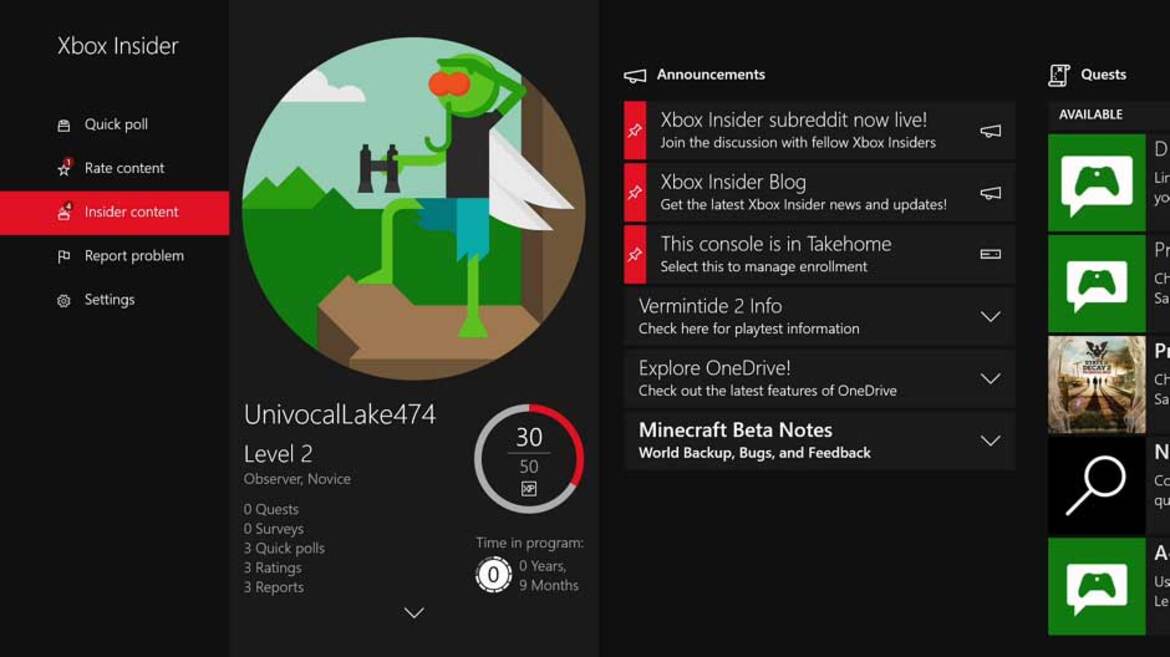Click the XP icon inside progress ring
Viewport: 1170px width, 657px height.
pos(529,489)
